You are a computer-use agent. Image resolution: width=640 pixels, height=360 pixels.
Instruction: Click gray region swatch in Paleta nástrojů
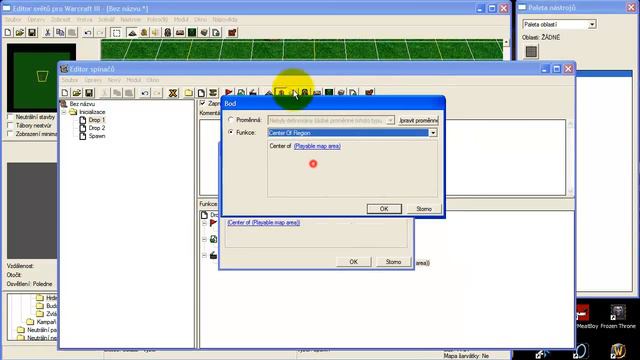(531, 51)
